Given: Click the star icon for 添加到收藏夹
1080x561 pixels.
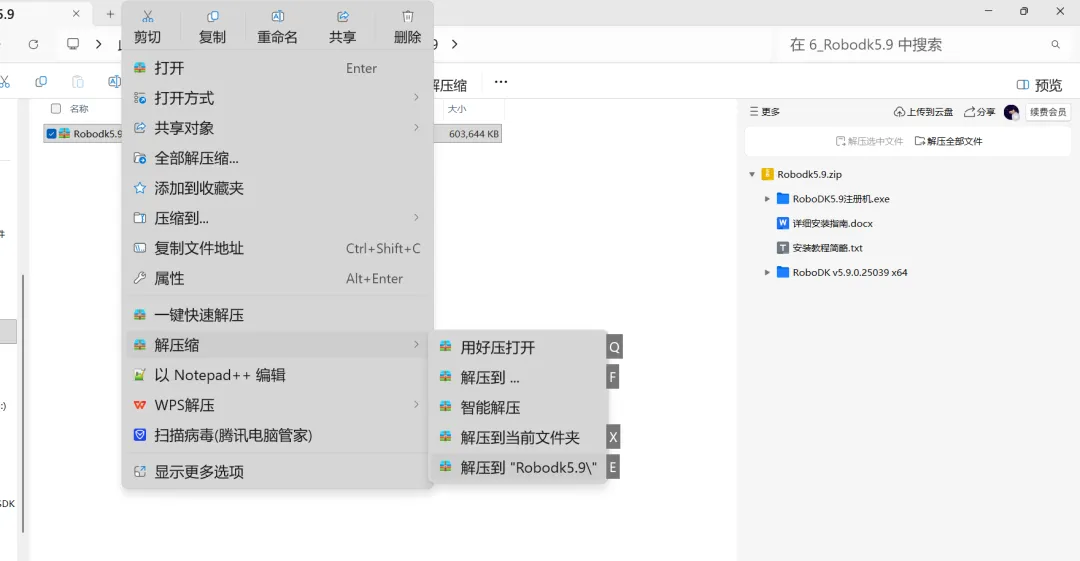Looking at the screenshot, I should click(140, 188).
